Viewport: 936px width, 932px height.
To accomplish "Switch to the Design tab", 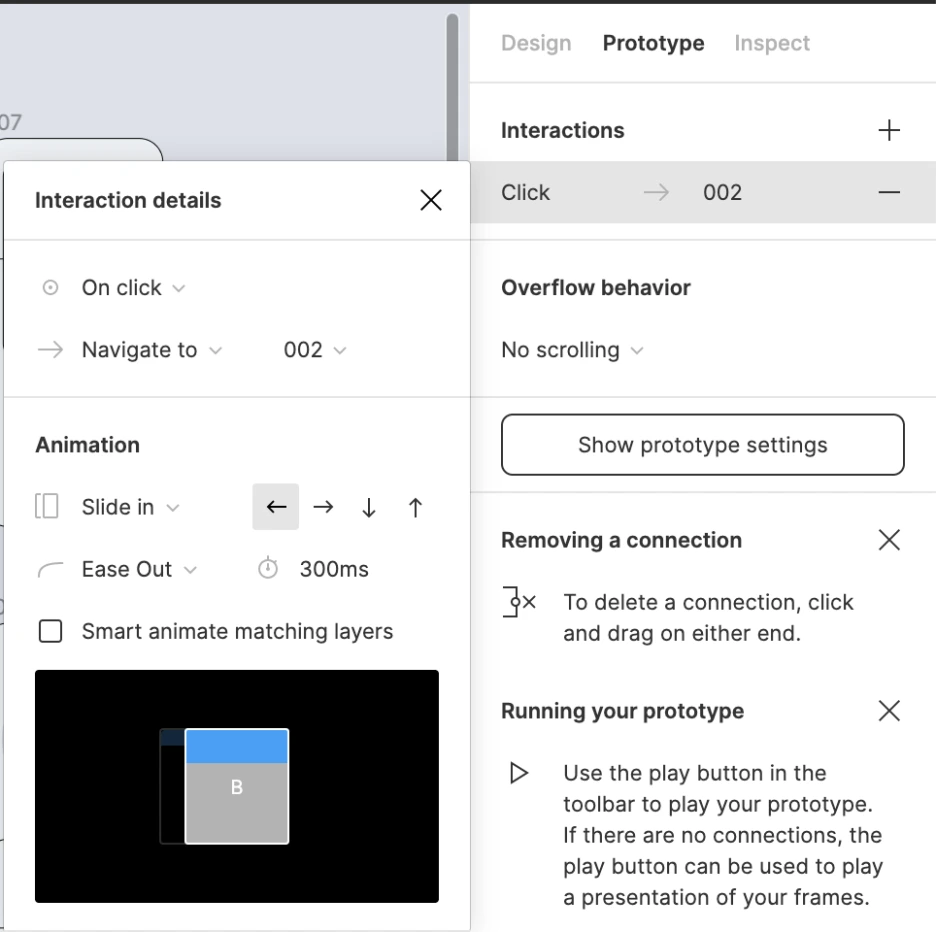I will click(x=536, y=43).
